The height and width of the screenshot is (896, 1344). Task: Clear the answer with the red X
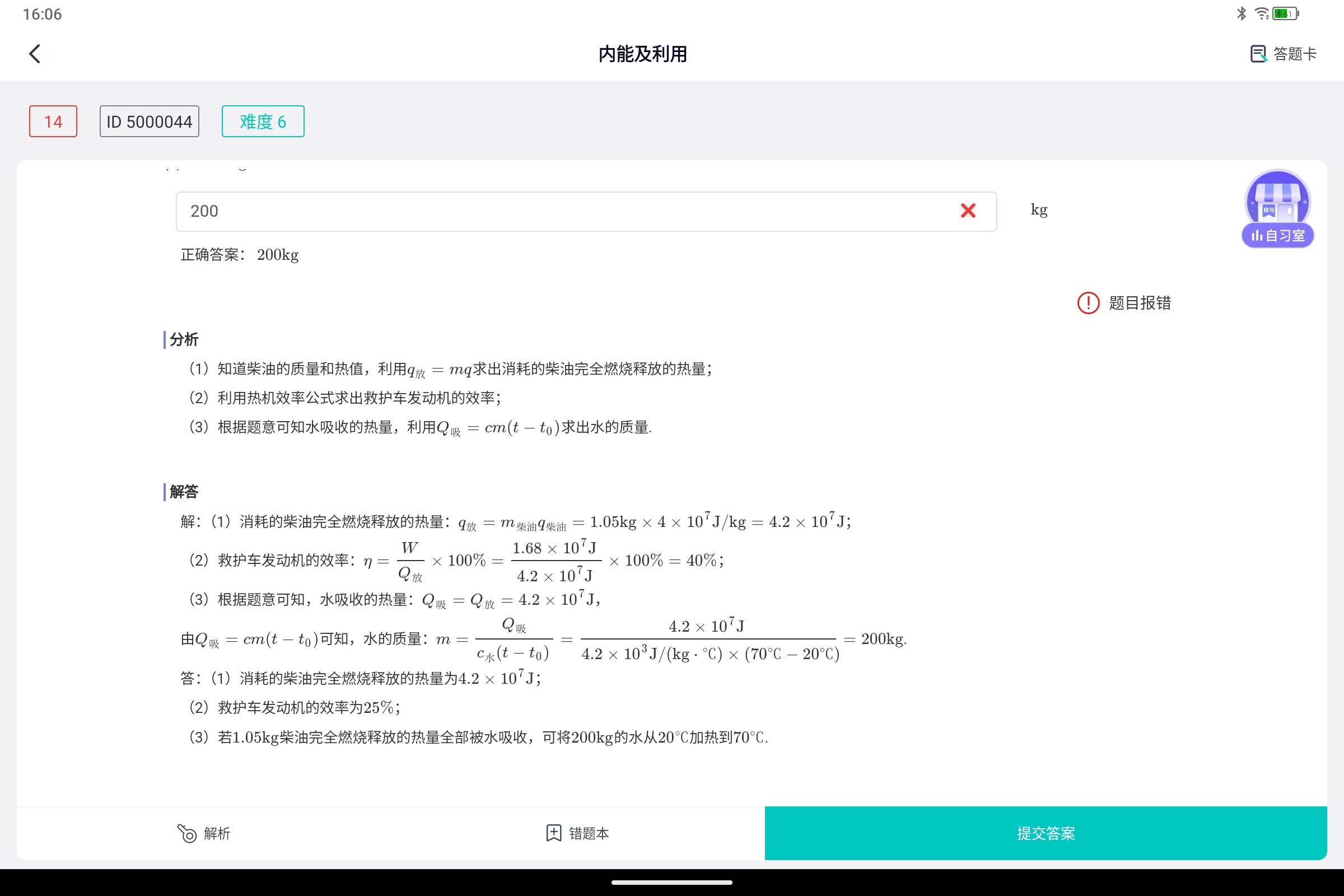pos(968,211)
